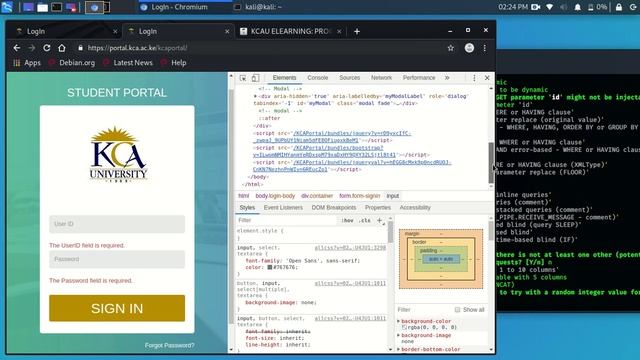The image size is (640, 360).
Task: Open the Chromium profile avatar
Action: 469,48
